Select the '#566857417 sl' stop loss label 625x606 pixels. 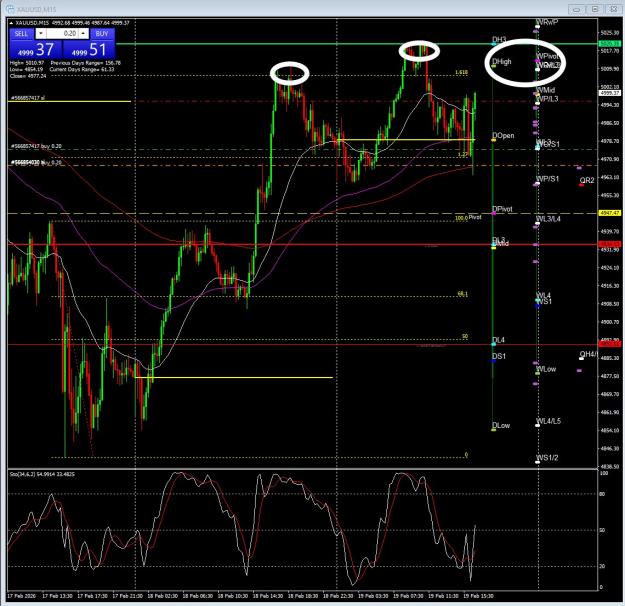pos(28,98)
